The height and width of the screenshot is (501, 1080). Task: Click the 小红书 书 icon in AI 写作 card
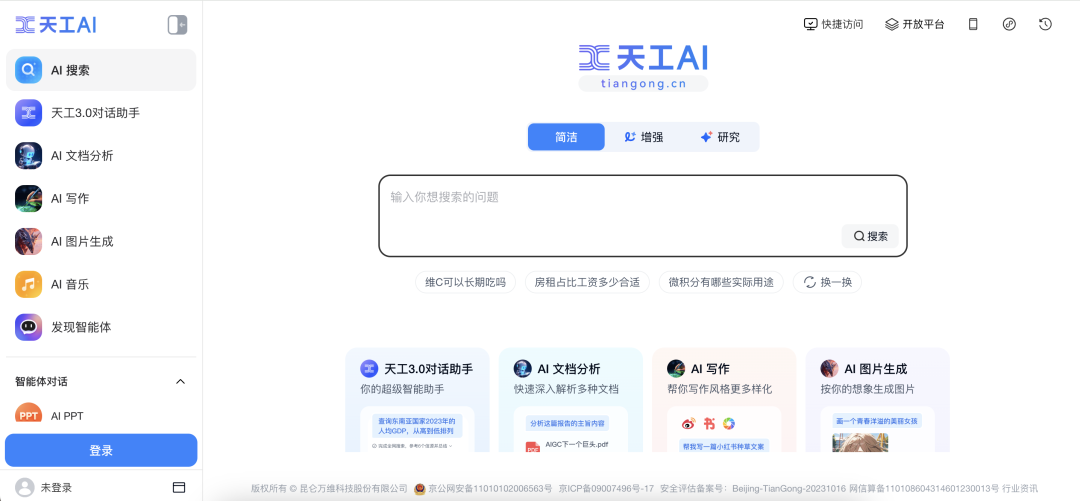tap(709, 422)
